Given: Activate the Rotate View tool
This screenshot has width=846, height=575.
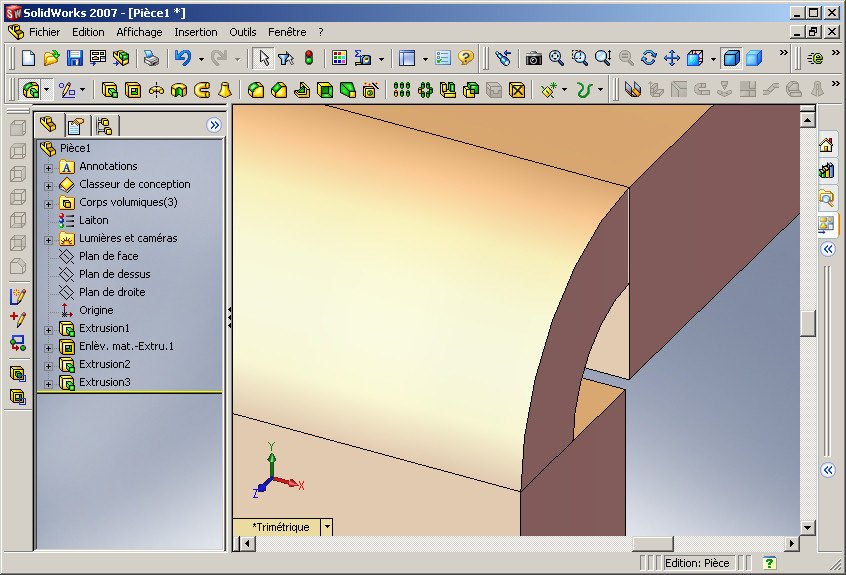Looking at the screenshot, I should [649, 58].
